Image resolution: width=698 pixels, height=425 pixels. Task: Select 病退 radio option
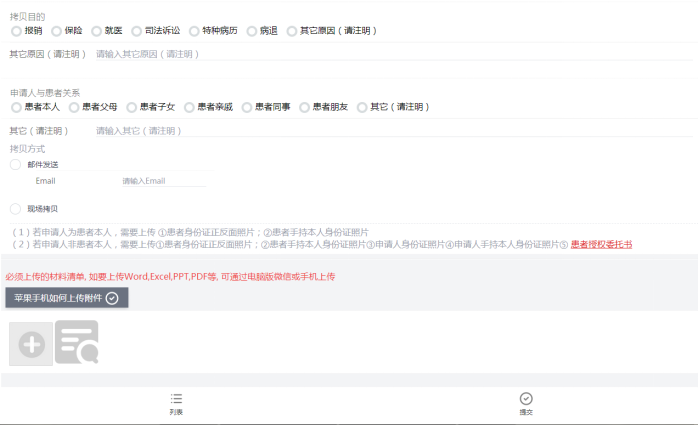251,31
